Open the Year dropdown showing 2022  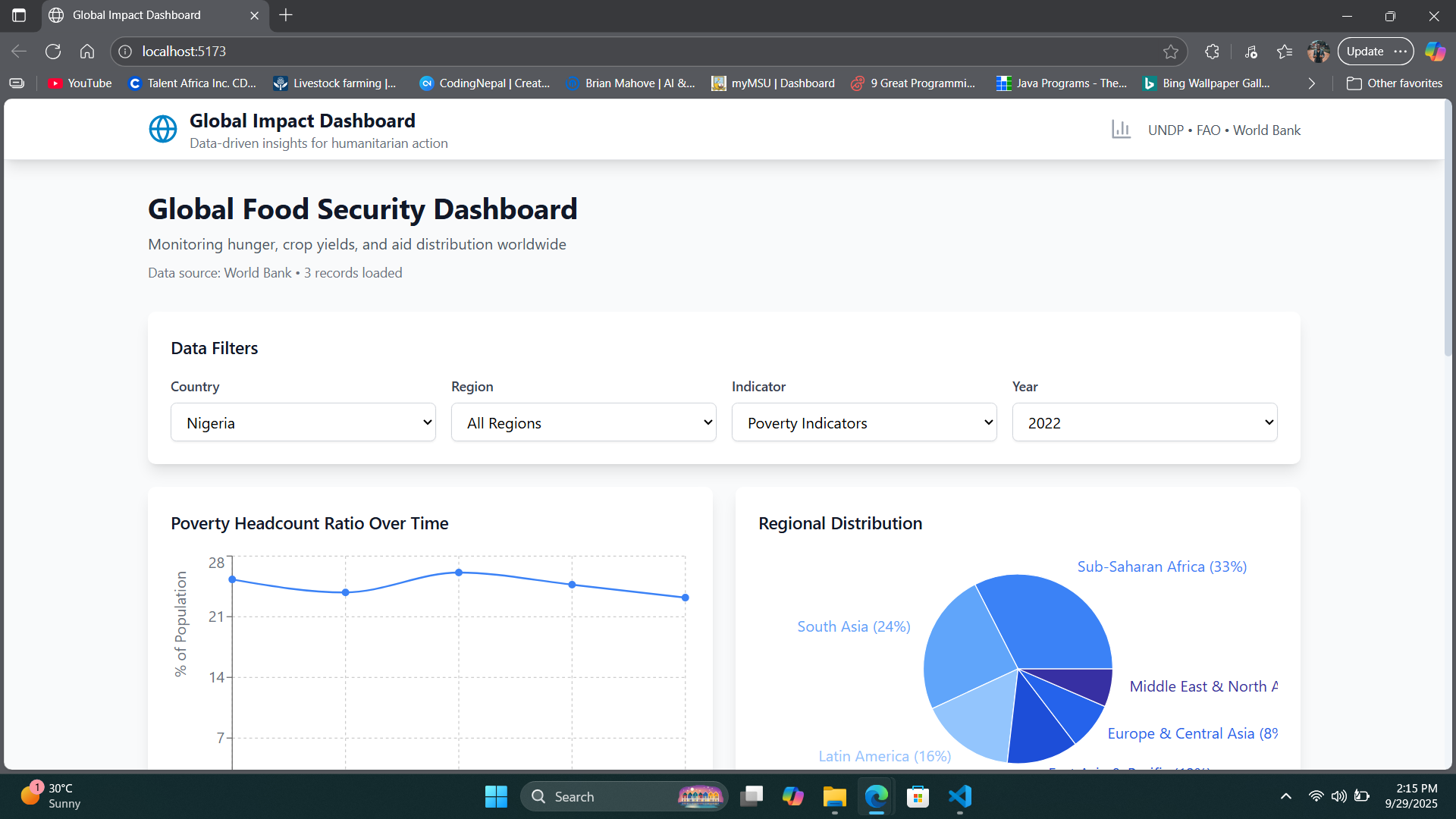[1145, 422]
